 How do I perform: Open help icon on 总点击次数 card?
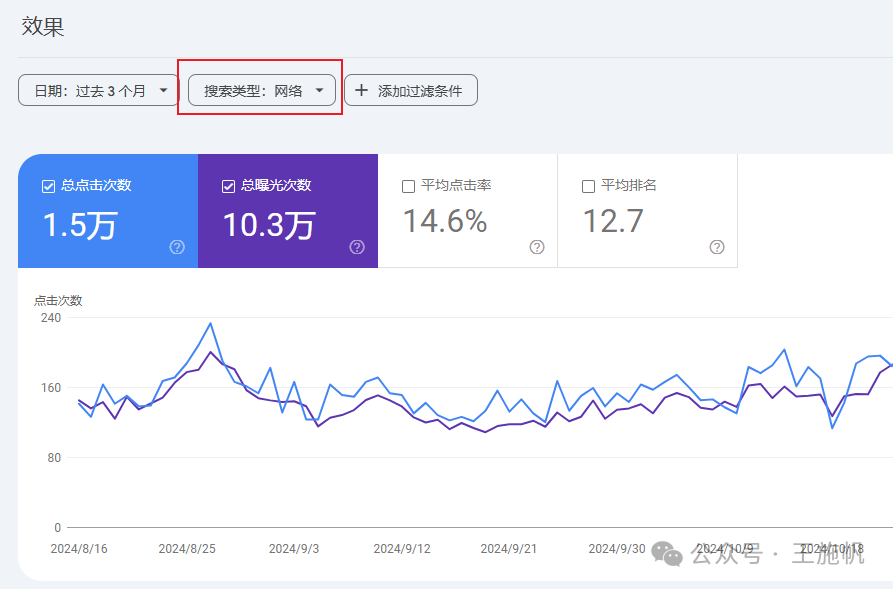[177, 247]
